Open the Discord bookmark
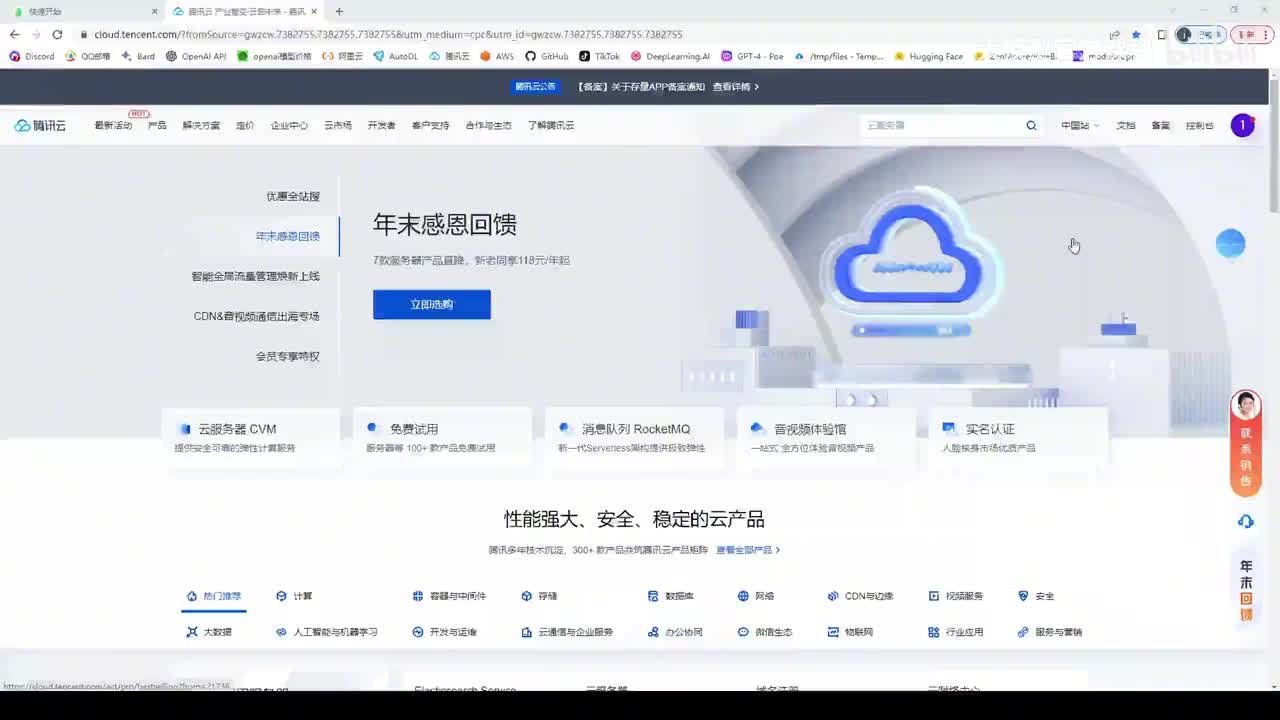 (x=32, y=56)
